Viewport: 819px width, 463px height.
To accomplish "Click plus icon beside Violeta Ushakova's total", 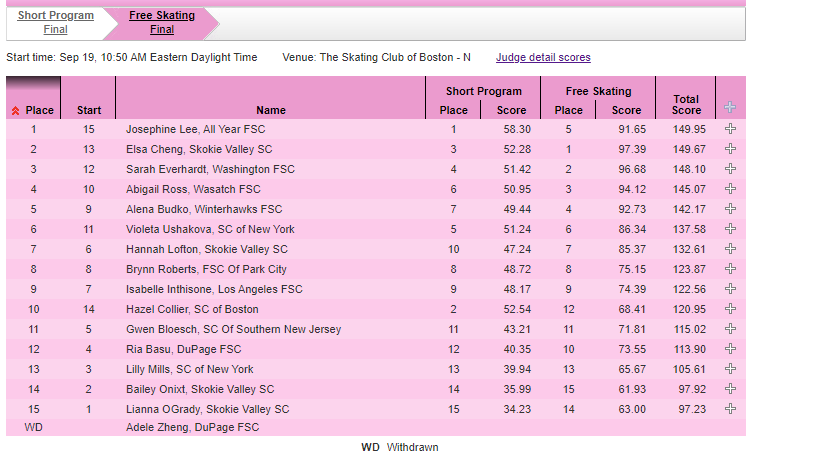I will click(x=730, y=229).
